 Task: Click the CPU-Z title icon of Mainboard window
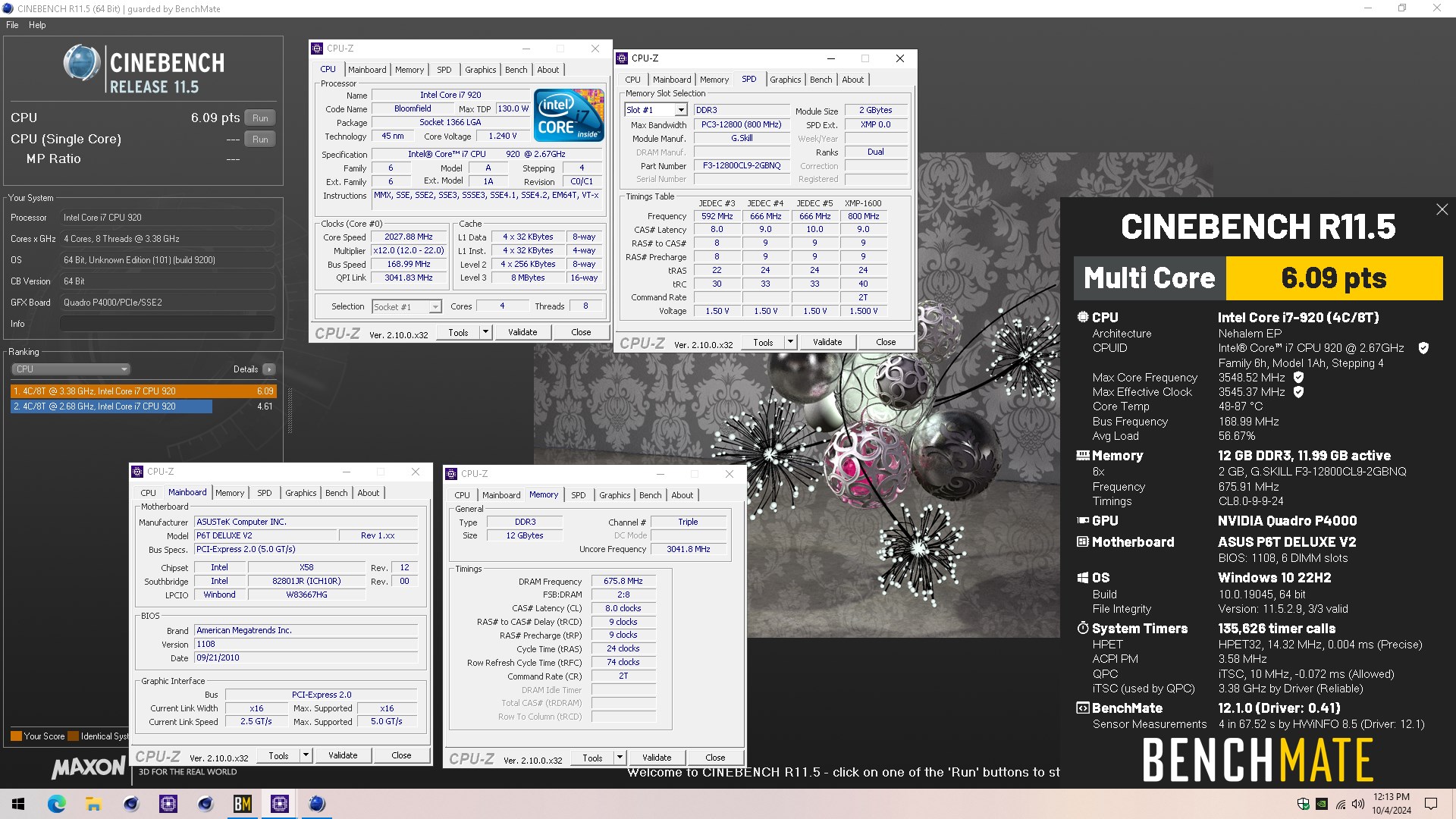click(138, 472)
